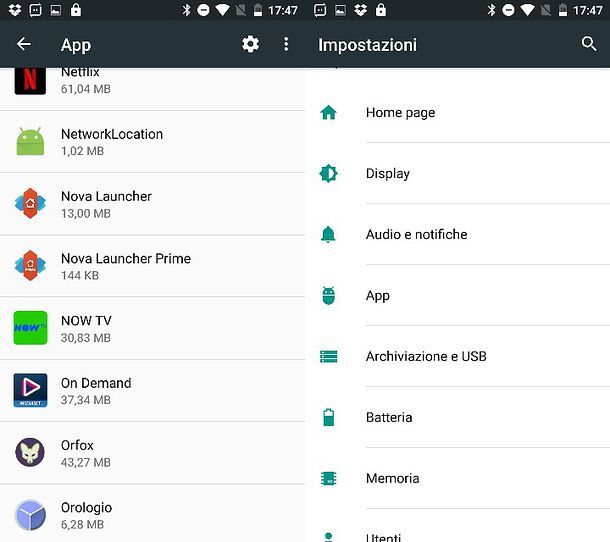Select NetworkLocation app name

click(x=112, y=134)
